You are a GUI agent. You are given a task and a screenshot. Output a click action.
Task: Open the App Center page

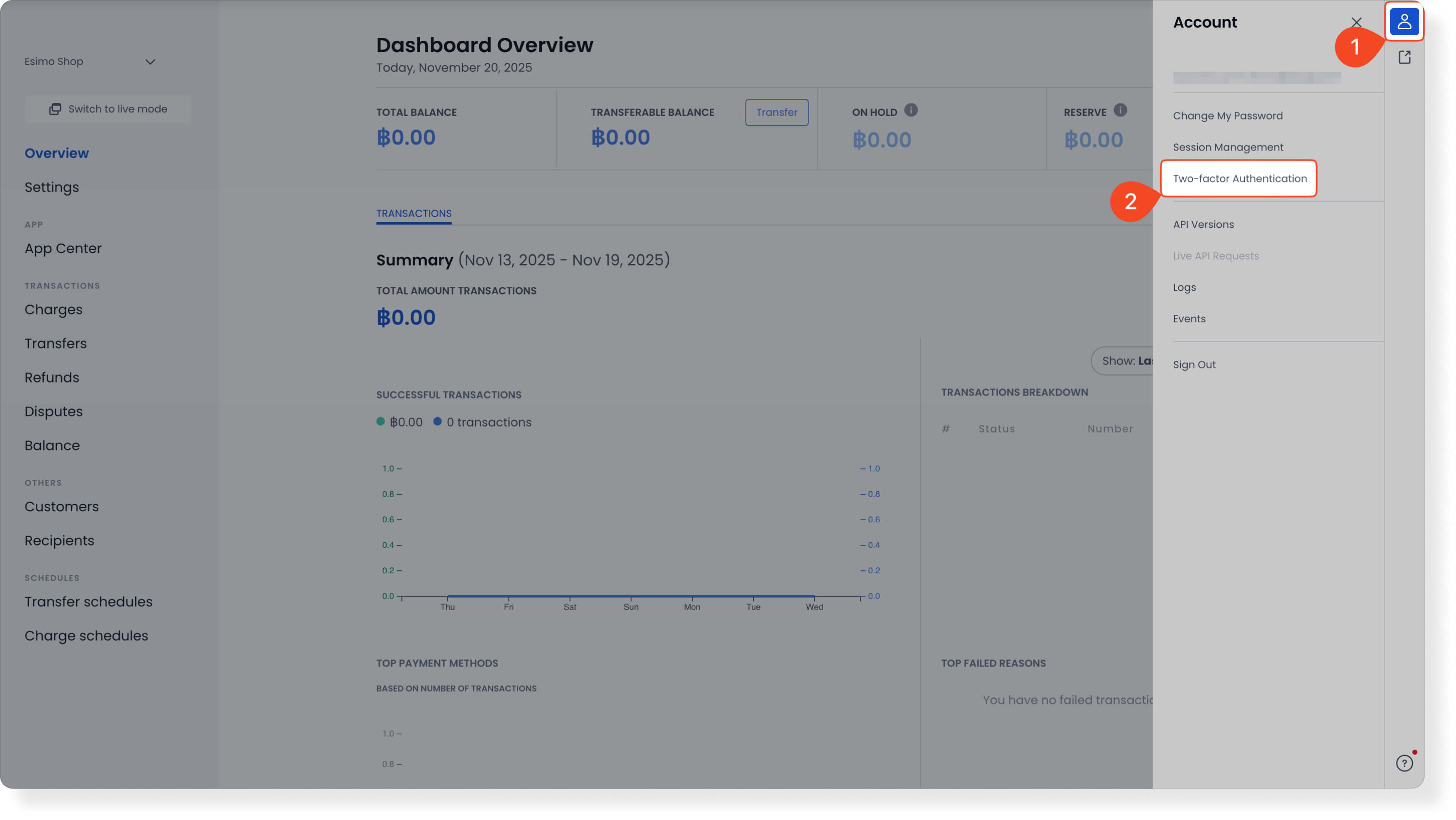(63, 248)
